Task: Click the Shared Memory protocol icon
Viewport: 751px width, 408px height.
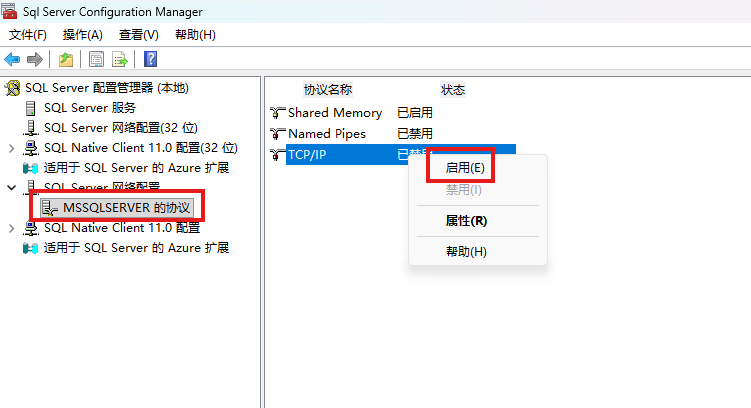Action: 278,113
